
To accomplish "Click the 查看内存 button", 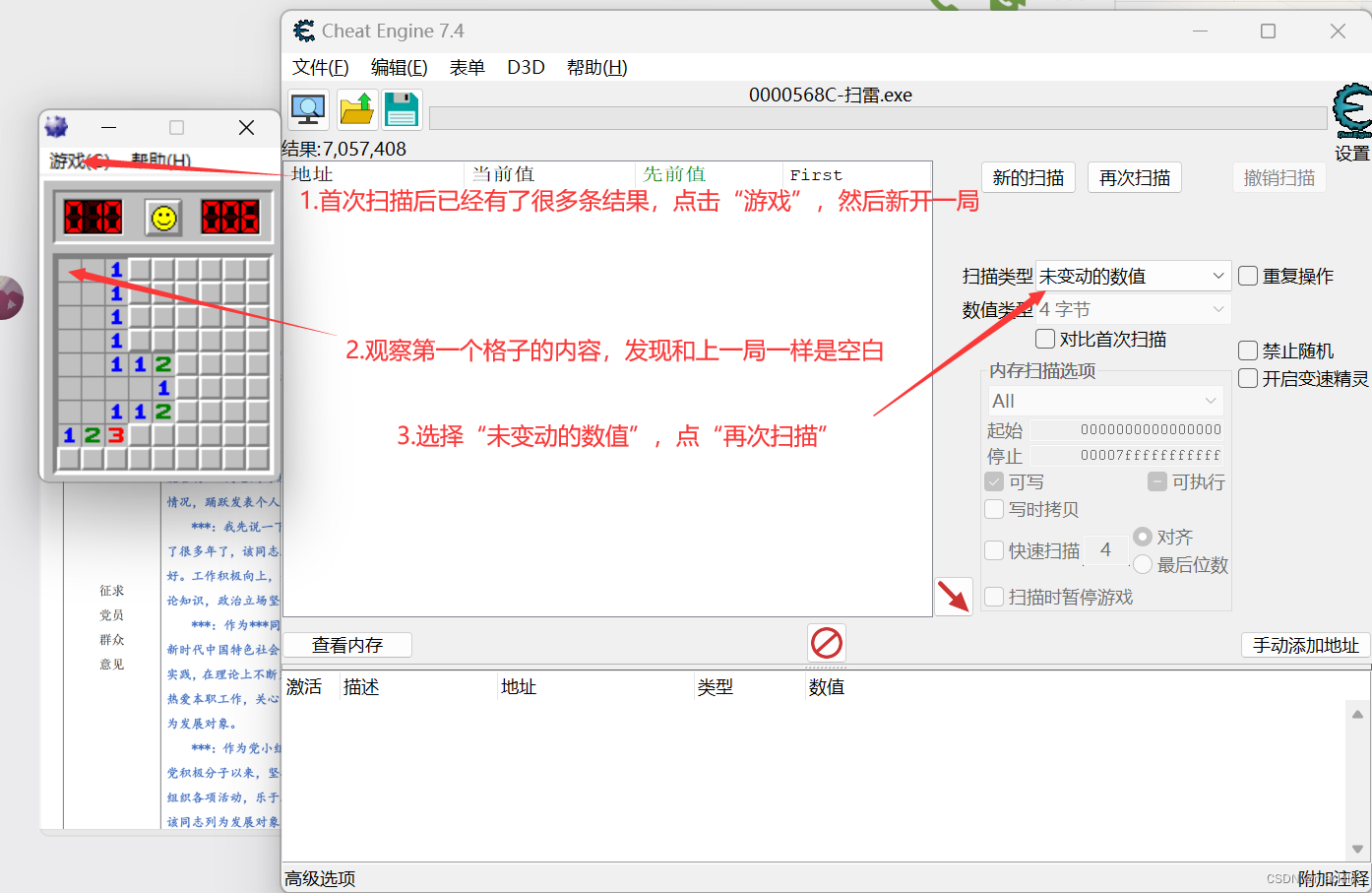I will 347,645.
